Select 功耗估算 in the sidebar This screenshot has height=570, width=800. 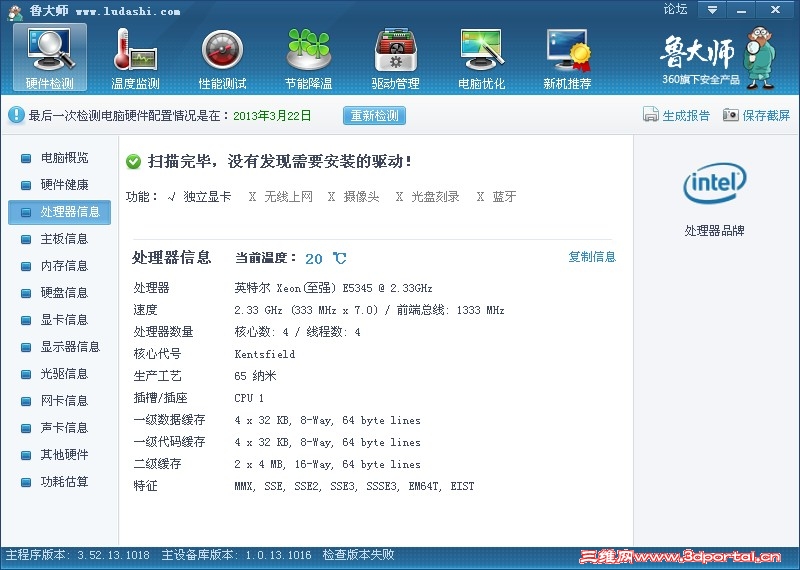click(x=59, y=482)
